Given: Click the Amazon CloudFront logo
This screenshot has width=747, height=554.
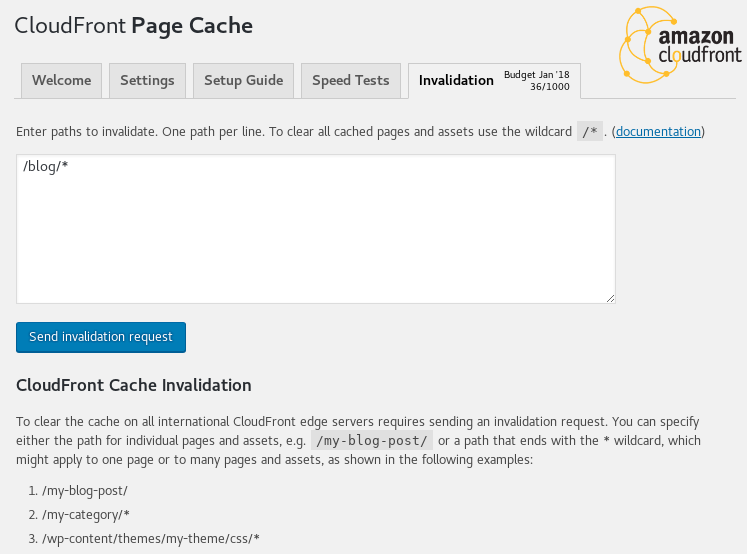Looking at the screenshot, I should tap(680, 45).
